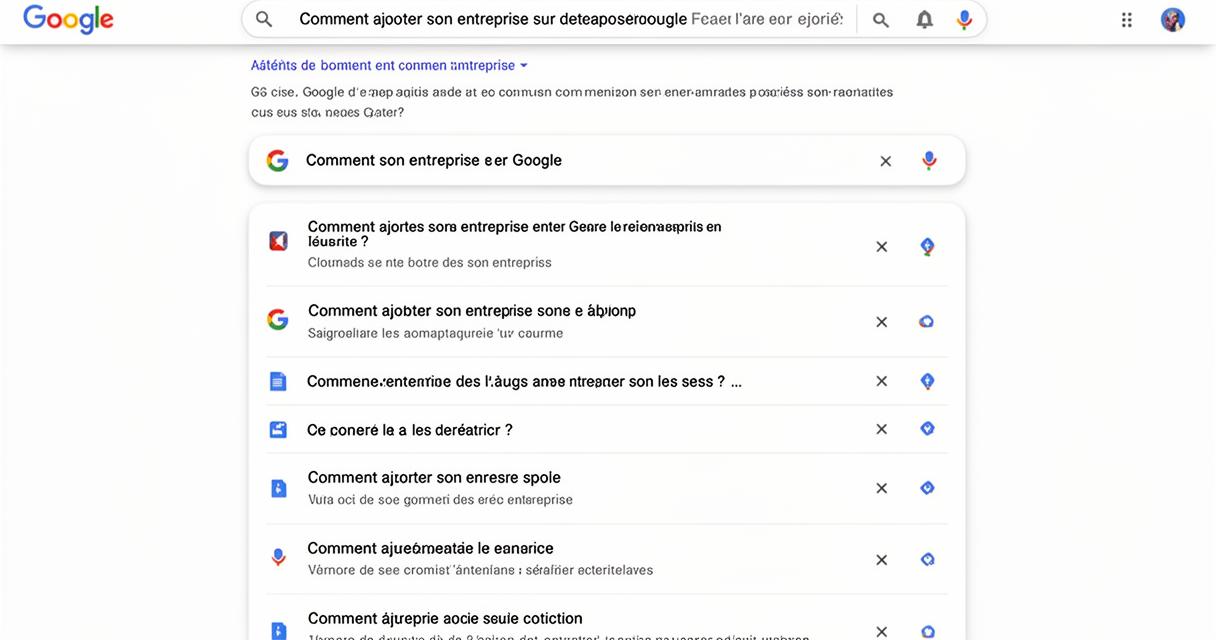The width and height of the screenshot is (1216, 640).
Task: Remove the 'Comment ajtorter son enresre spole' suggestion
Action: tap(881, 488)
